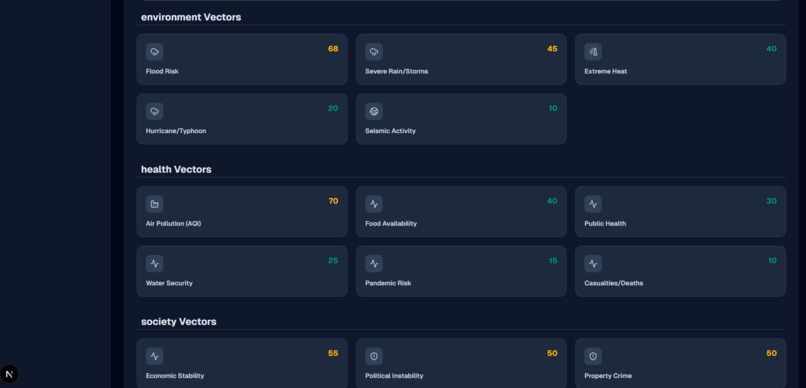Click the Water Security pulse icon

click(154, 264)
